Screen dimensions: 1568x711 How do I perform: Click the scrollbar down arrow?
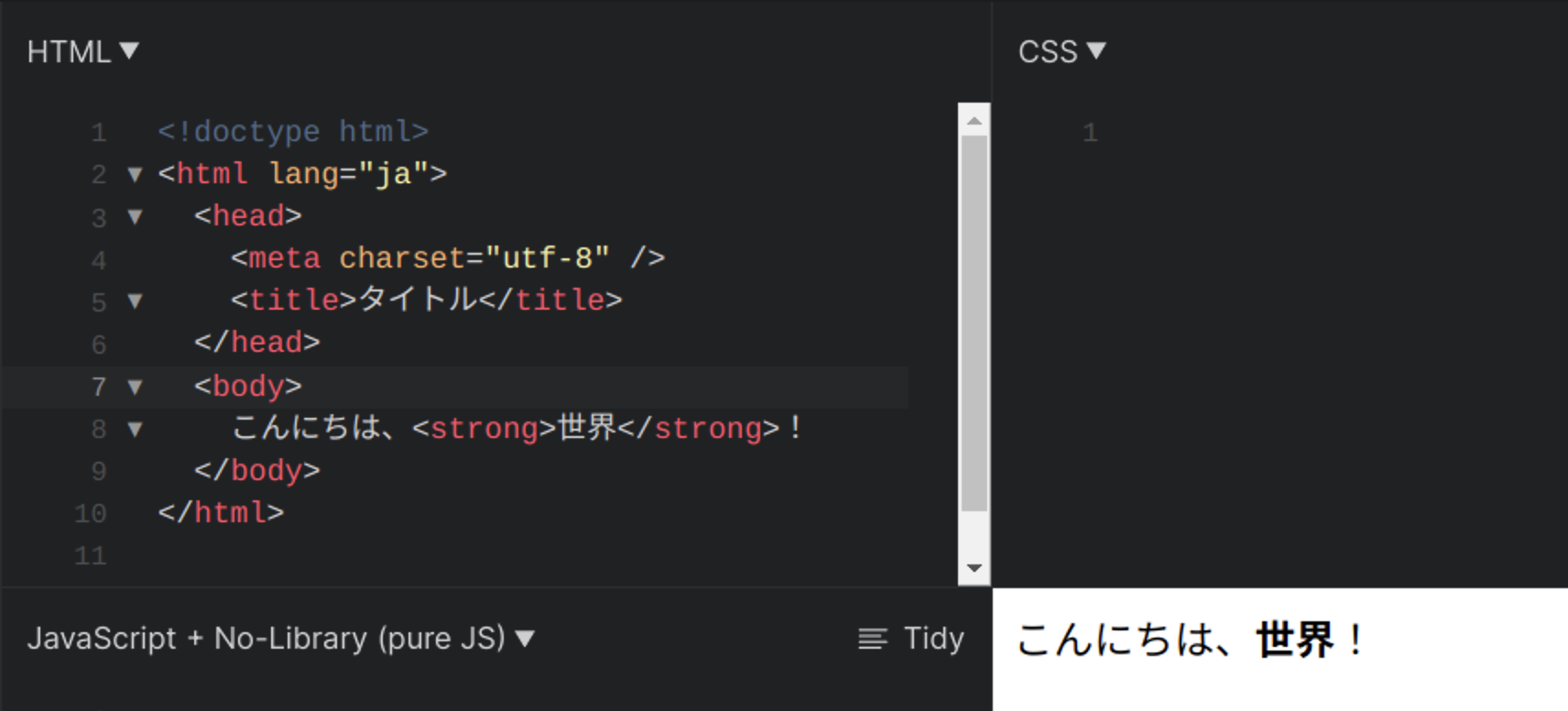tap(975, 568)
